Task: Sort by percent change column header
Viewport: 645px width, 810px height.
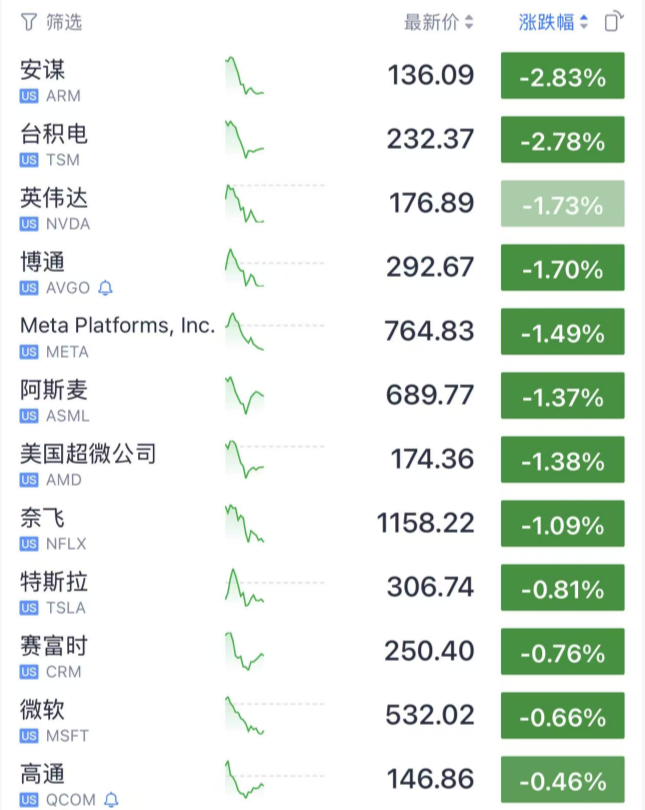Action: tap(554, 22)
